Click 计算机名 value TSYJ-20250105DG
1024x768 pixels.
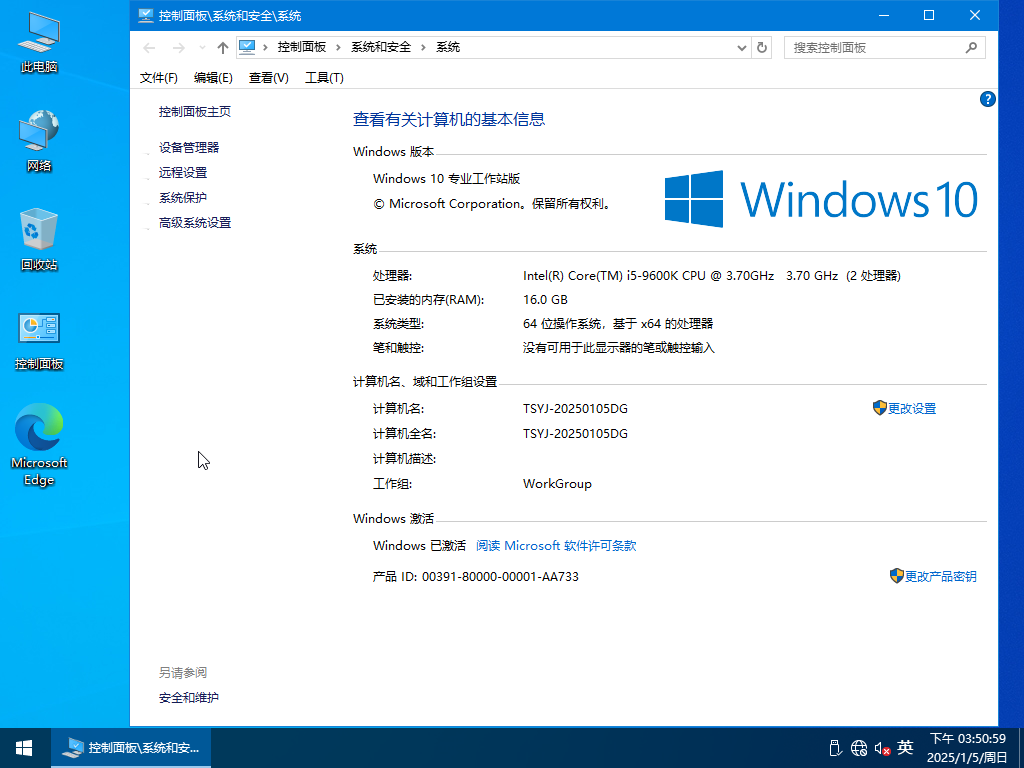pos(575,409)
